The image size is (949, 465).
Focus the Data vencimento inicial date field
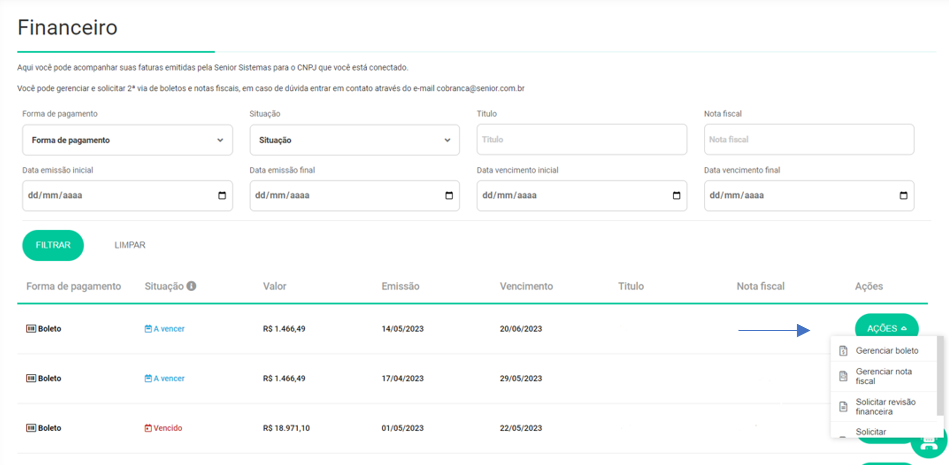coord(582,196)
